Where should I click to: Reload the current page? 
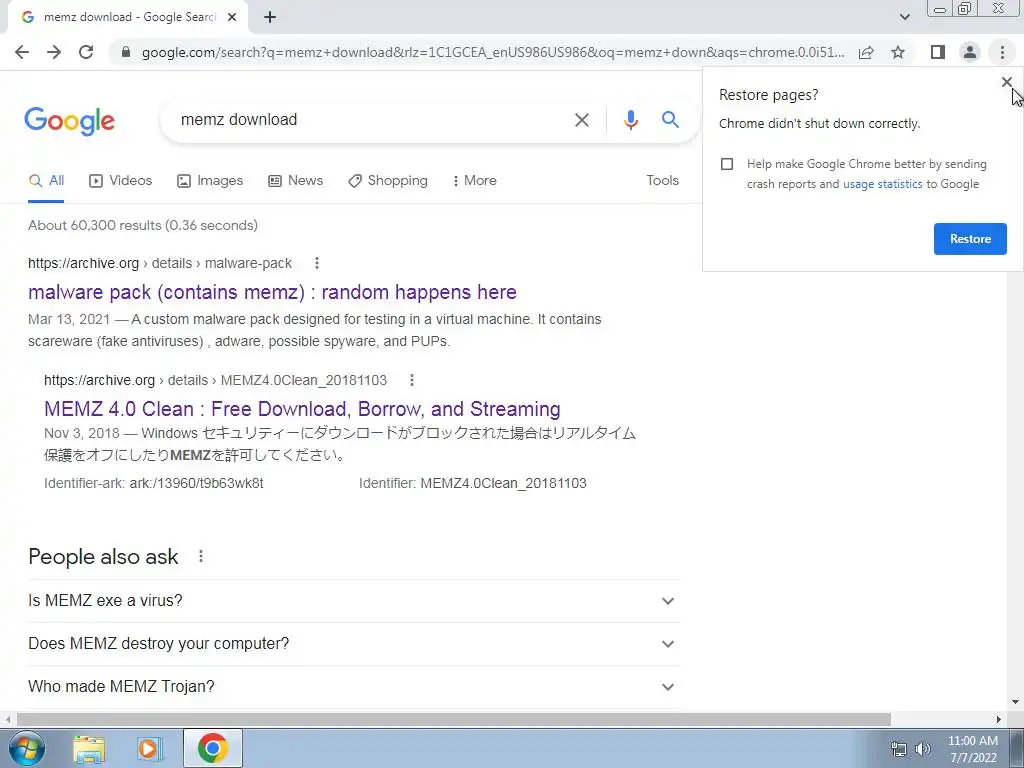pyautogui.click(x=86, y=52)
